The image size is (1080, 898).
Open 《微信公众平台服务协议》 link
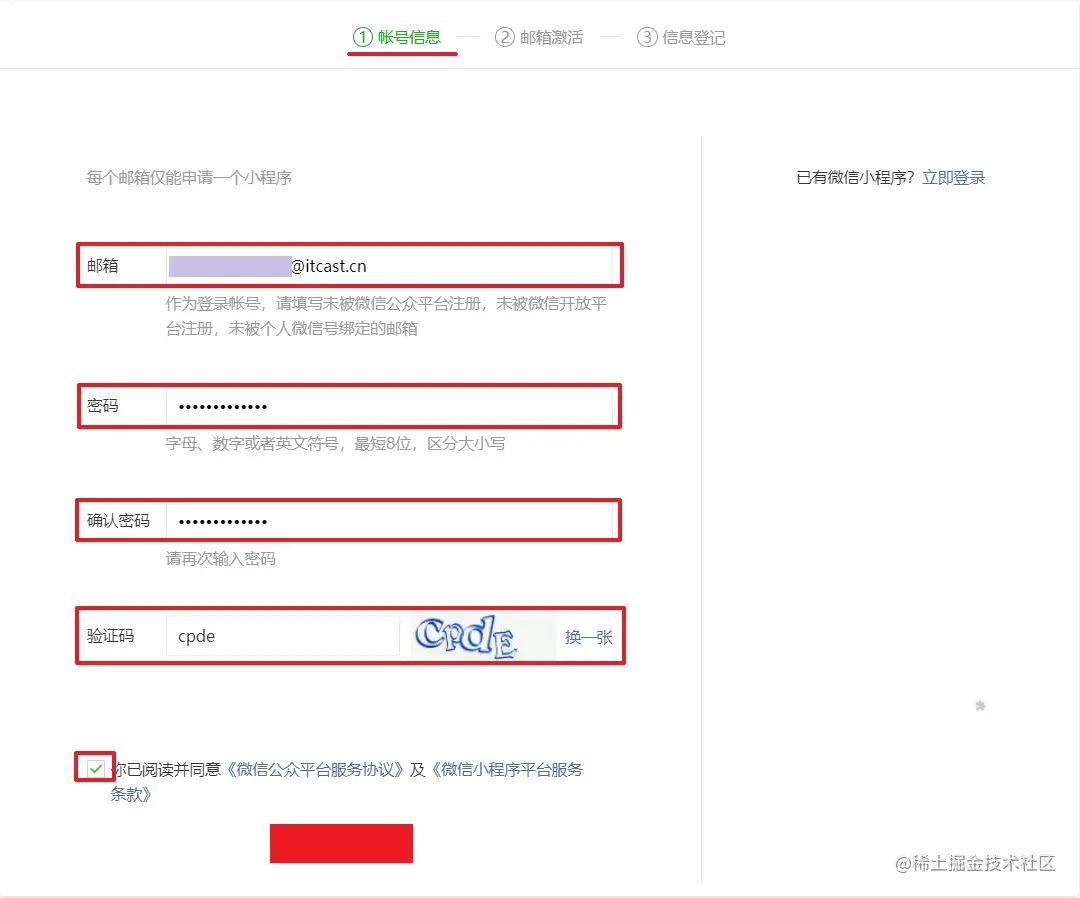coord(315,769)
